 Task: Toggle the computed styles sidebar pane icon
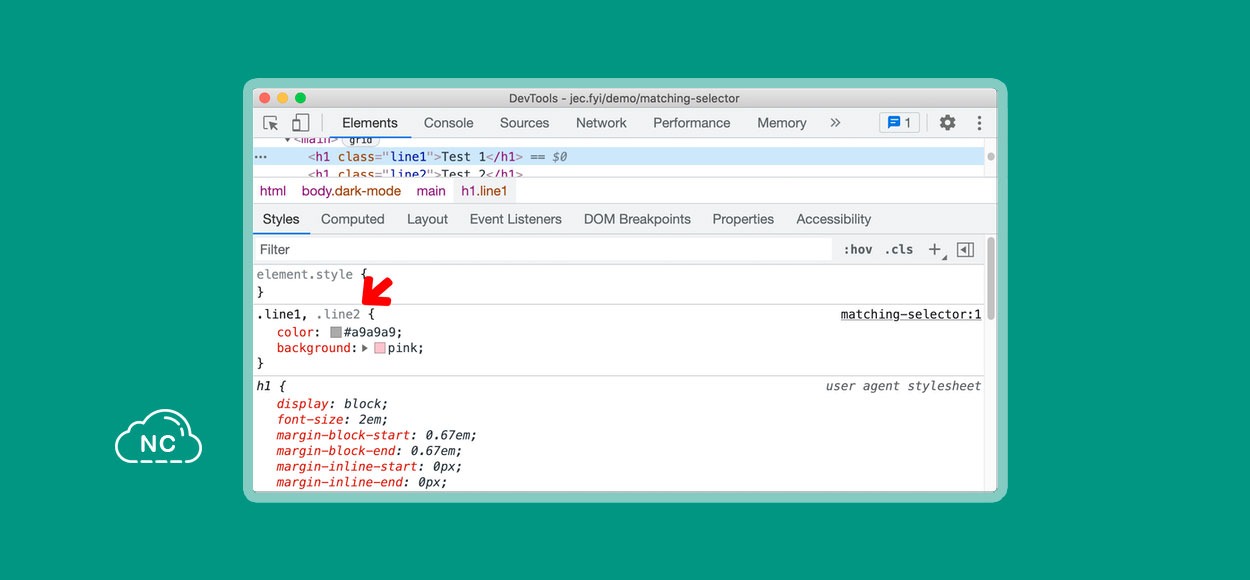[x=965, y=250]
